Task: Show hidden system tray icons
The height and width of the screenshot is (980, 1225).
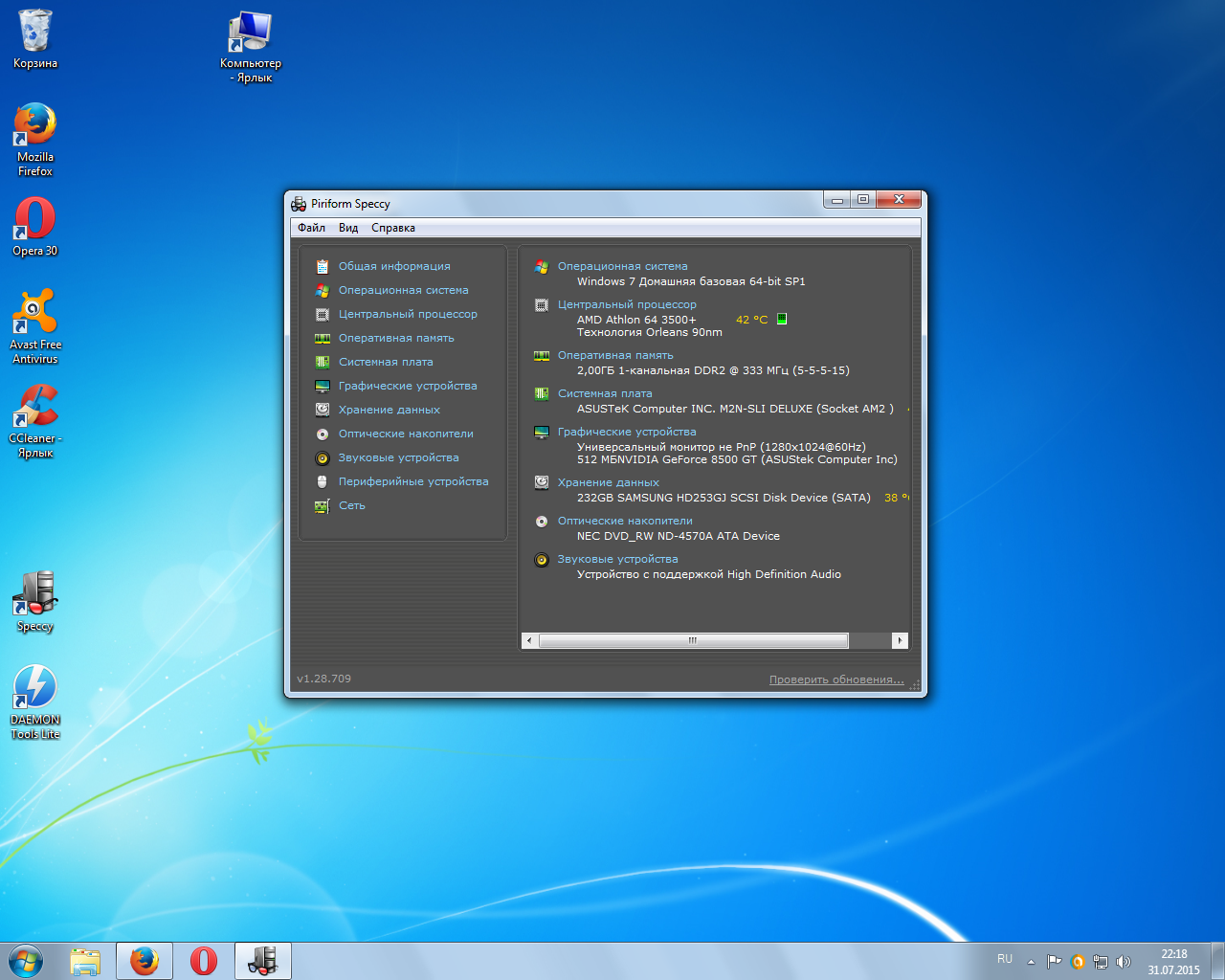Action: pyautogui.click(x=1031, y=962)
